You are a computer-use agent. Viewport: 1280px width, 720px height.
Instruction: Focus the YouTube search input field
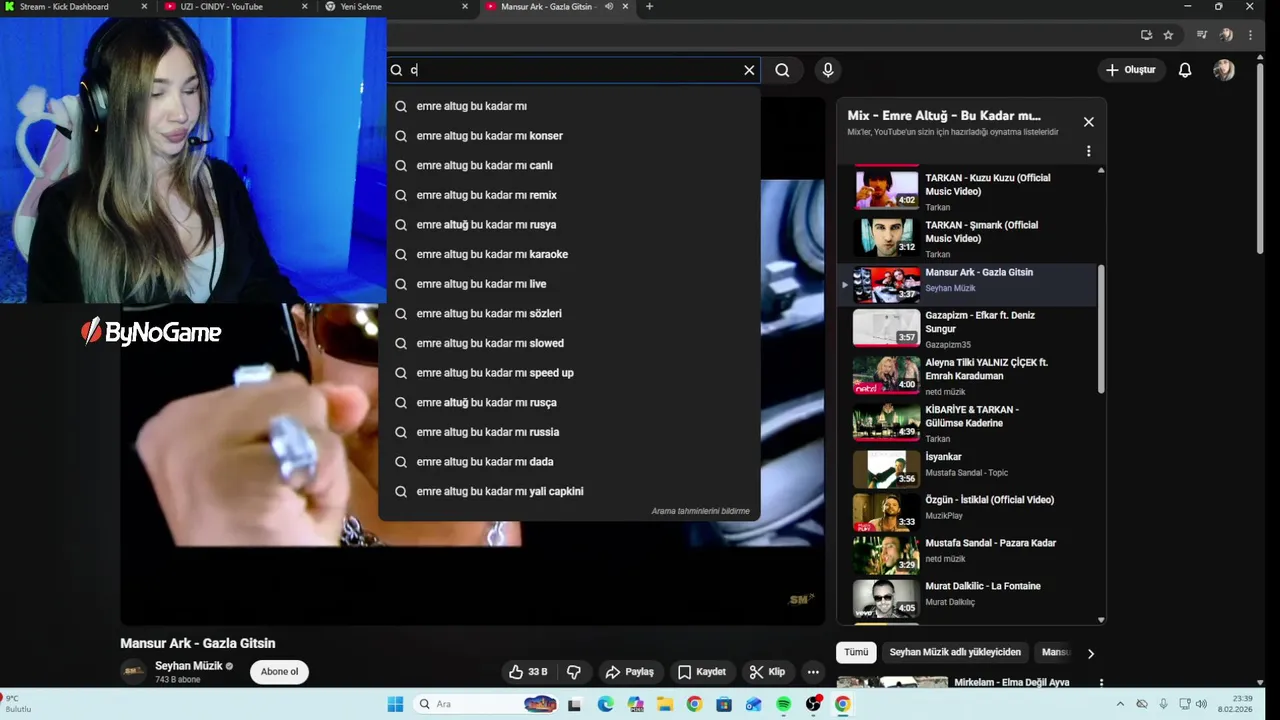tap(572, 70)
